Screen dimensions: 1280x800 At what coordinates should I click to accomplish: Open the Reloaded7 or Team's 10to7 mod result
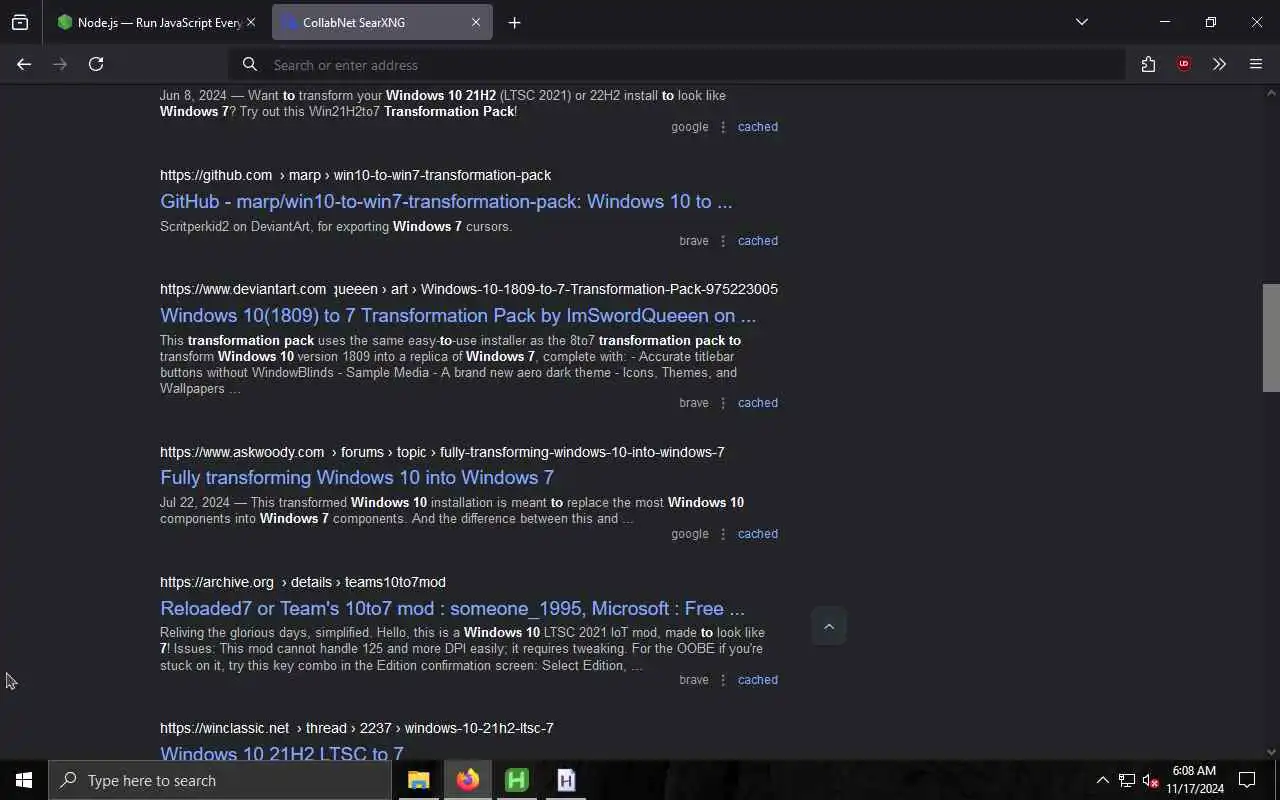[452, 608]
